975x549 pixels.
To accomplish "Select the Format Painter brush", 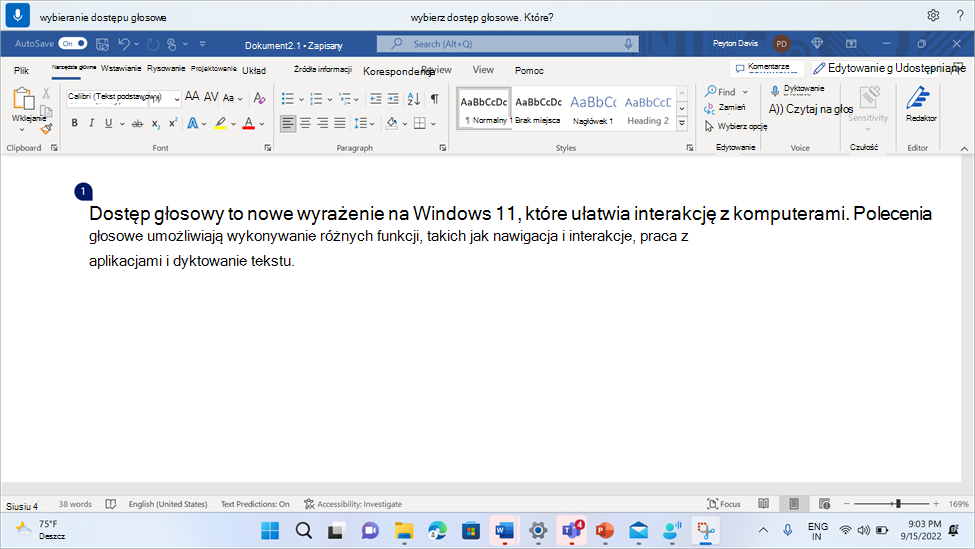I will pyautogui.click(x=46, y=129).
